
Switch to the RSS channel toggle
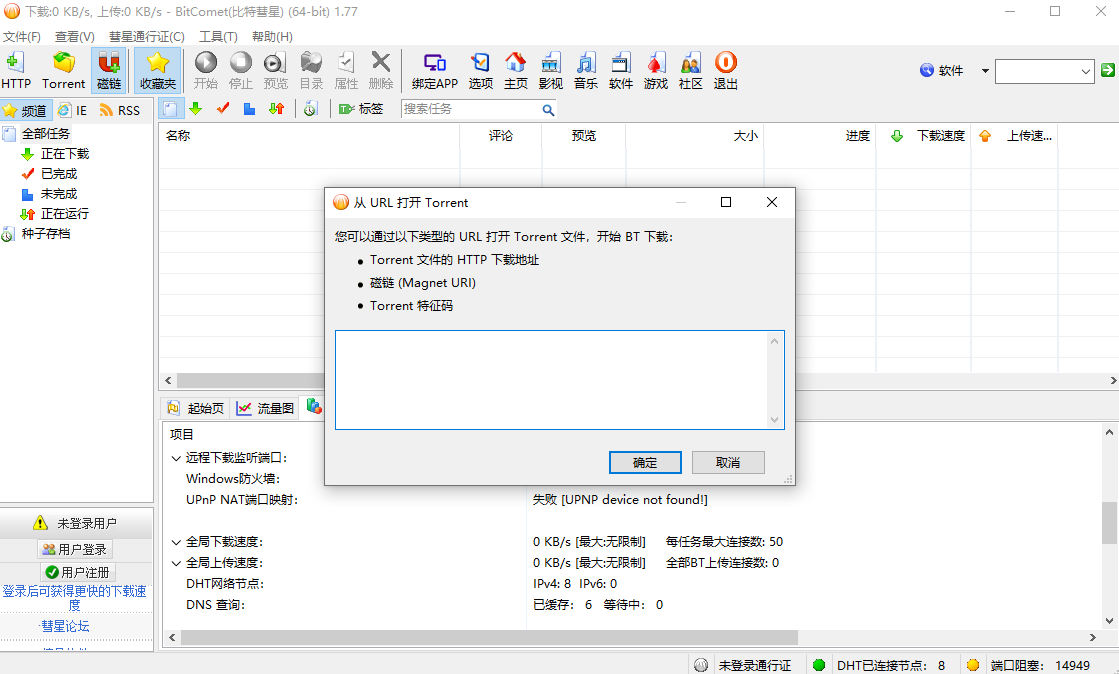(x=120, y=110)
